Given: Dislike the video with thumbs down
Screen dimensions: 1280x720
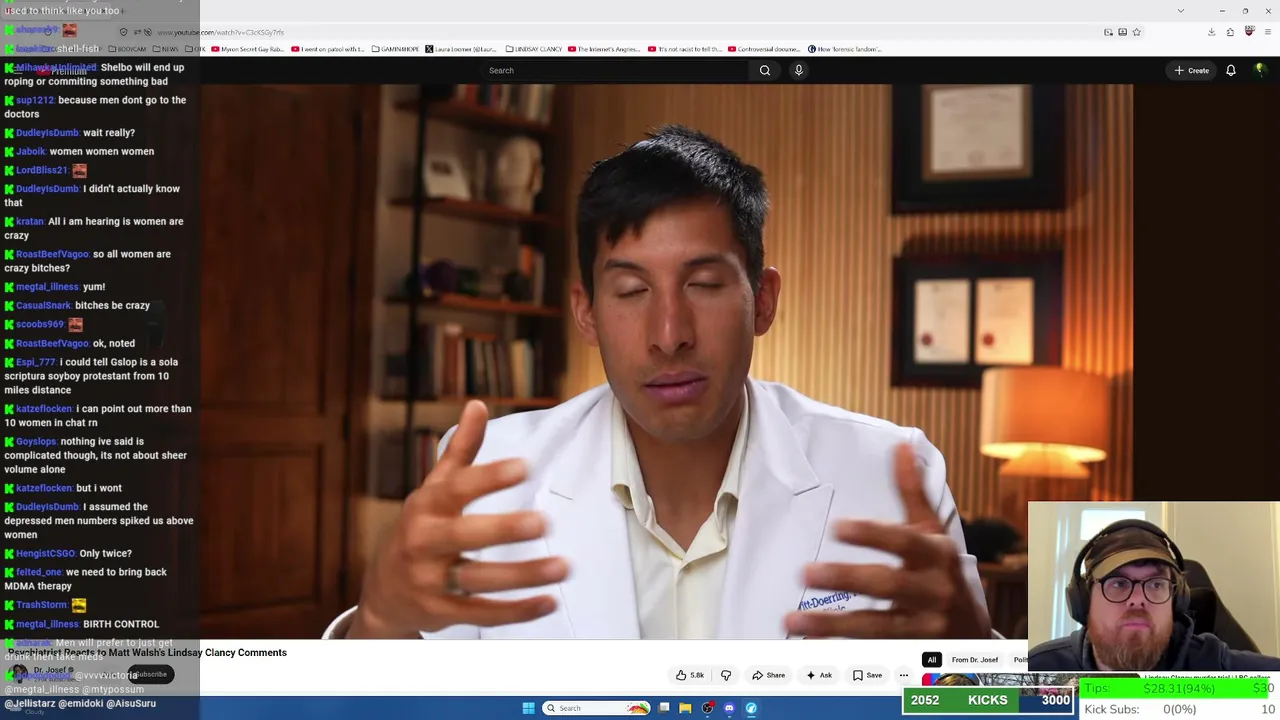Looking at the screenshot, I should click(x=726, y=675).
